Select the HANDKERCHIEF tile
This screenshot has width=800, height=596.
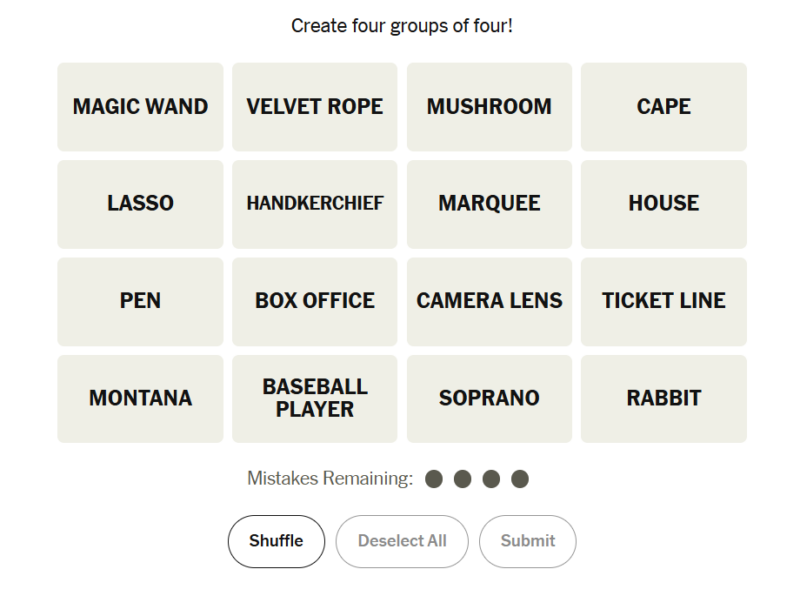[314, 204]
